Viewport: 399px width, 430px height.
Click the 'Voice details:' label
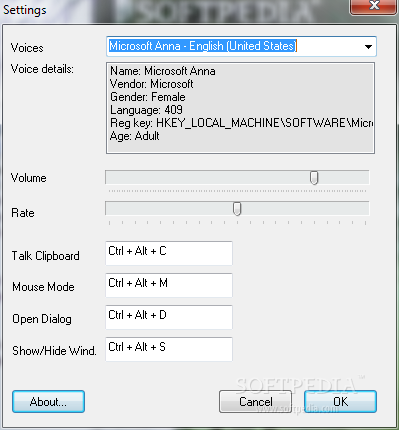(x=42, y=69)
